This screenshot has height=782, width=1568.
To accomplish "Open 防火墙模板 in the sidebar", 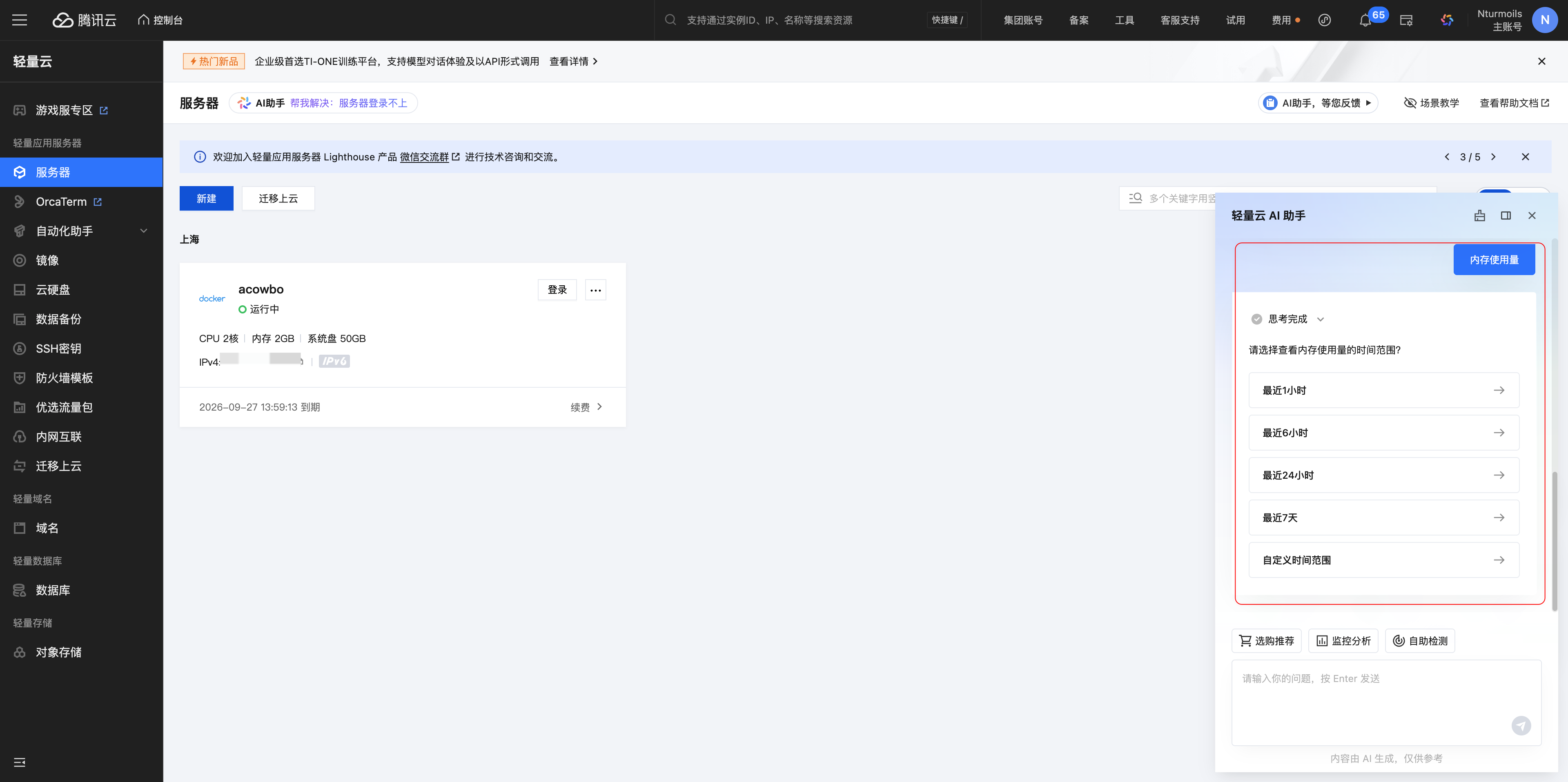I will (64, 378).
